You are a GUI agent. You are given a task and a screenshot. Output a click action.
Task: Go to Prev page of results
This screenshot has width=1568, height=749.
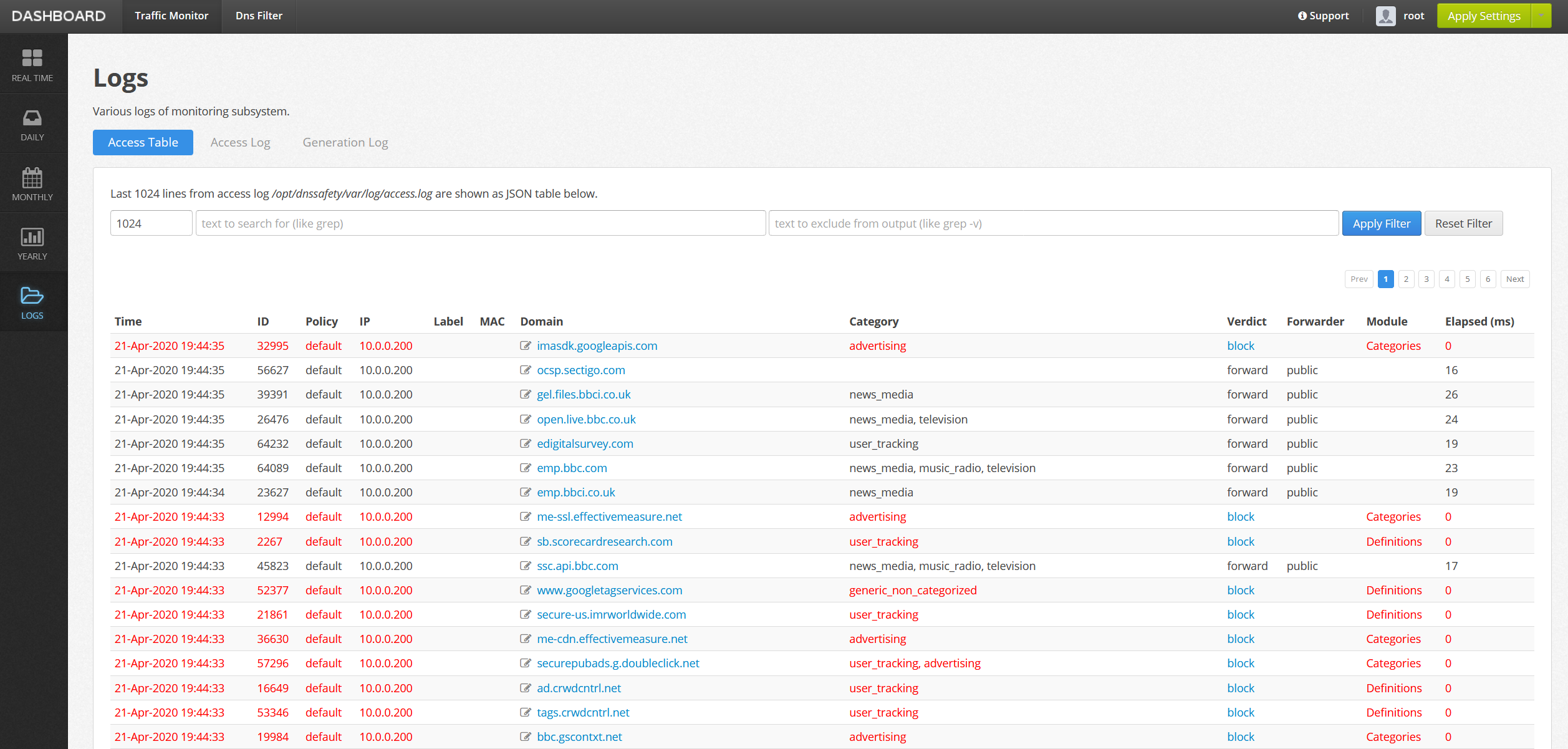point(1359,279)
